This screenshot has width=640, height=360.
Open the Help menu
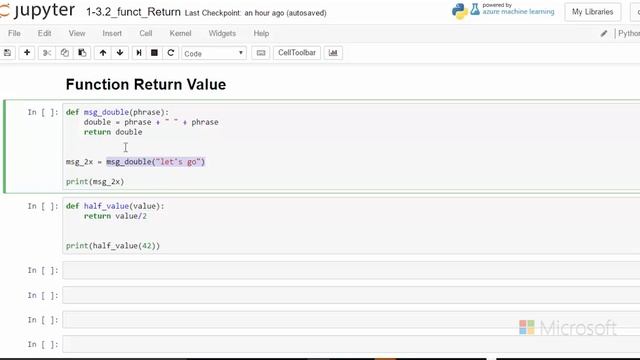coord(261,33)
